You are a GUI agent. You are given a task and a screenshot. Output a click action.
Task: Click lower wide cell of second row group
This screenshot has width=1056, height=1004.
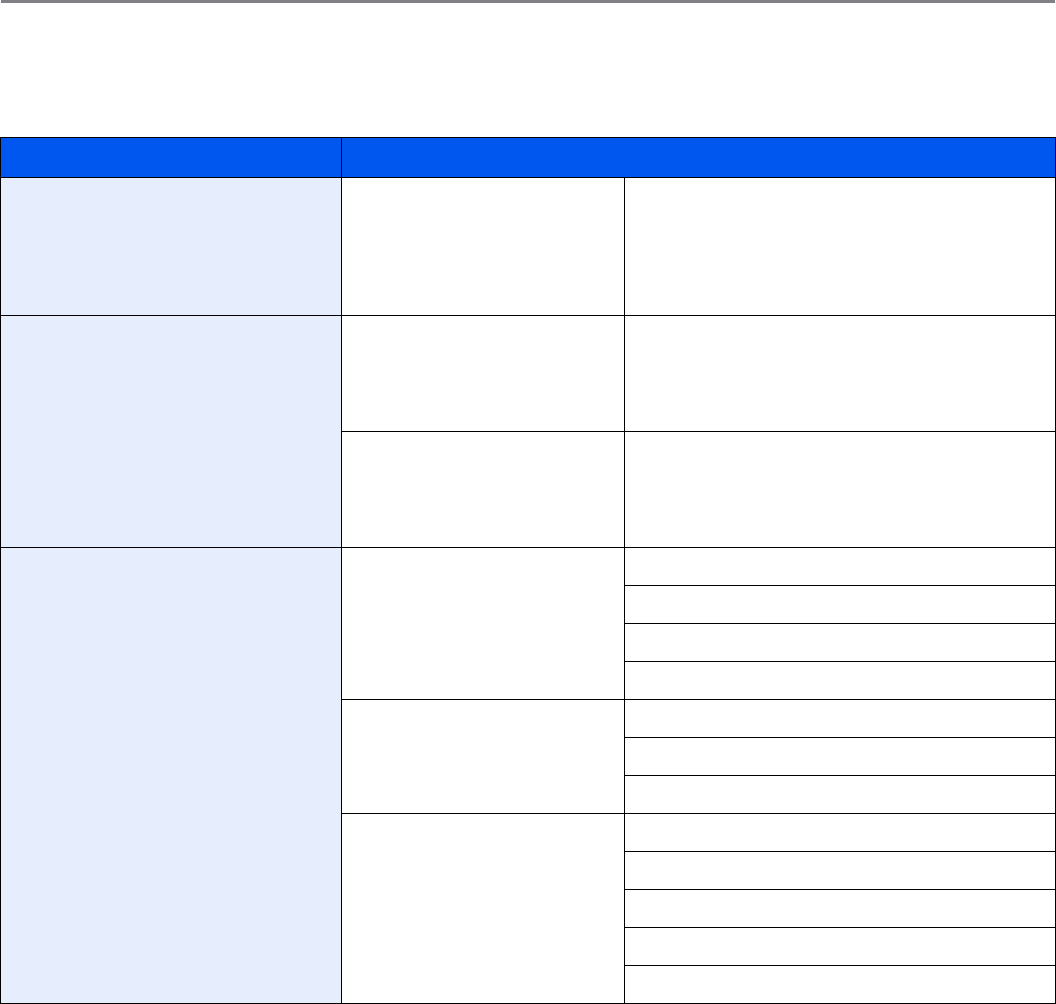pos(839,489)
